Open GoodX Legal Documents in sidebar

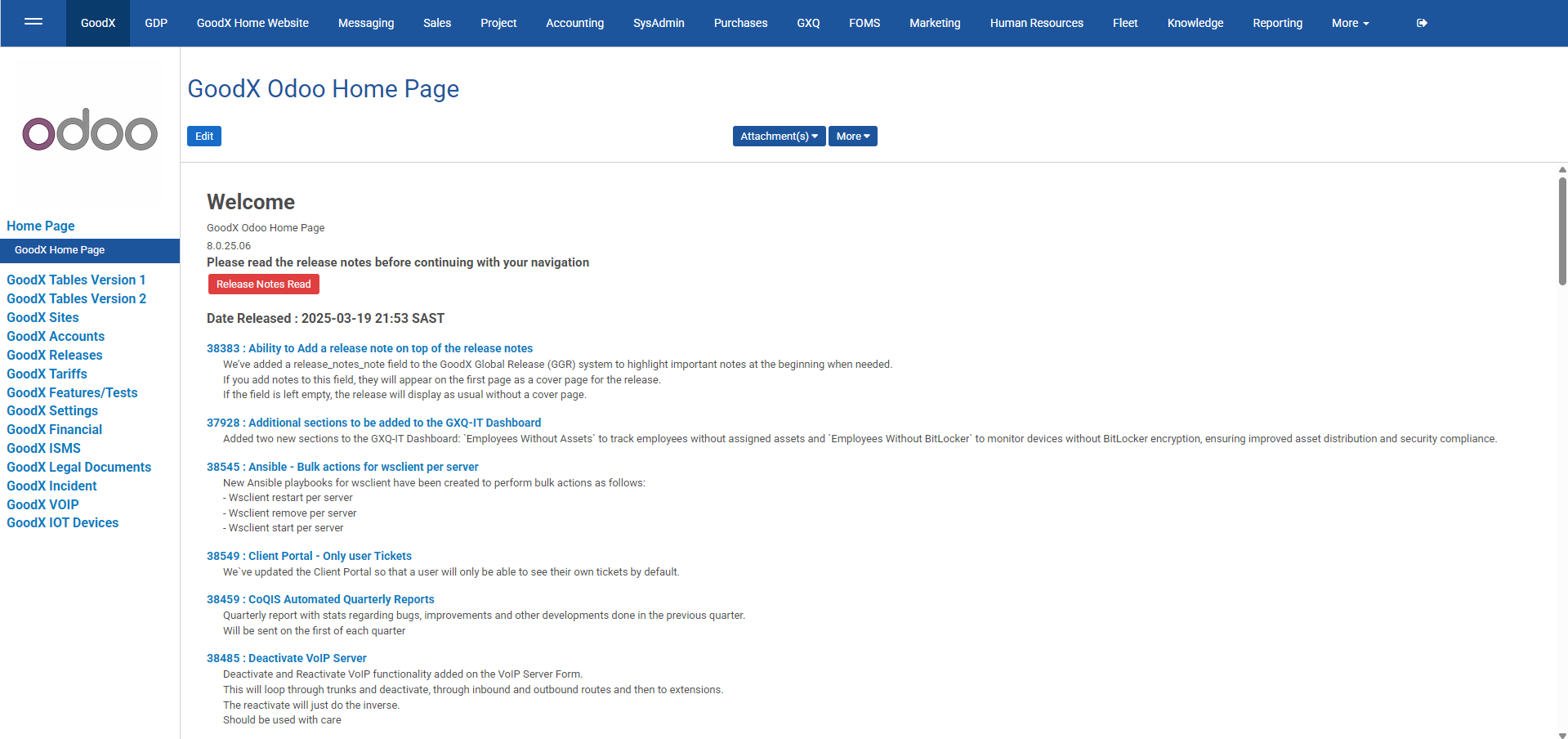click(79, 467)
